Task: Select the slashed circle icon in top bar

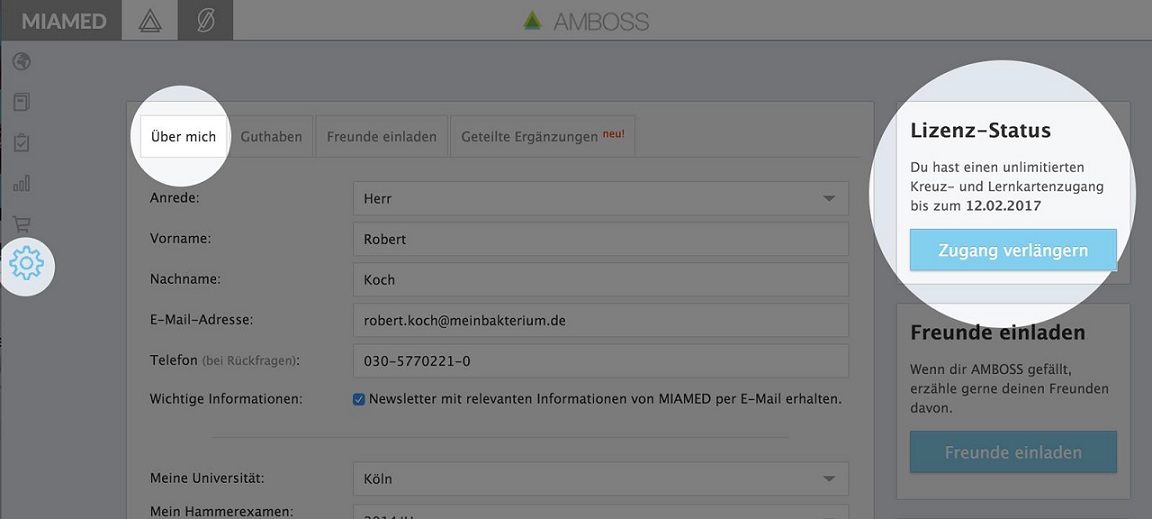Action: (205, 20)
